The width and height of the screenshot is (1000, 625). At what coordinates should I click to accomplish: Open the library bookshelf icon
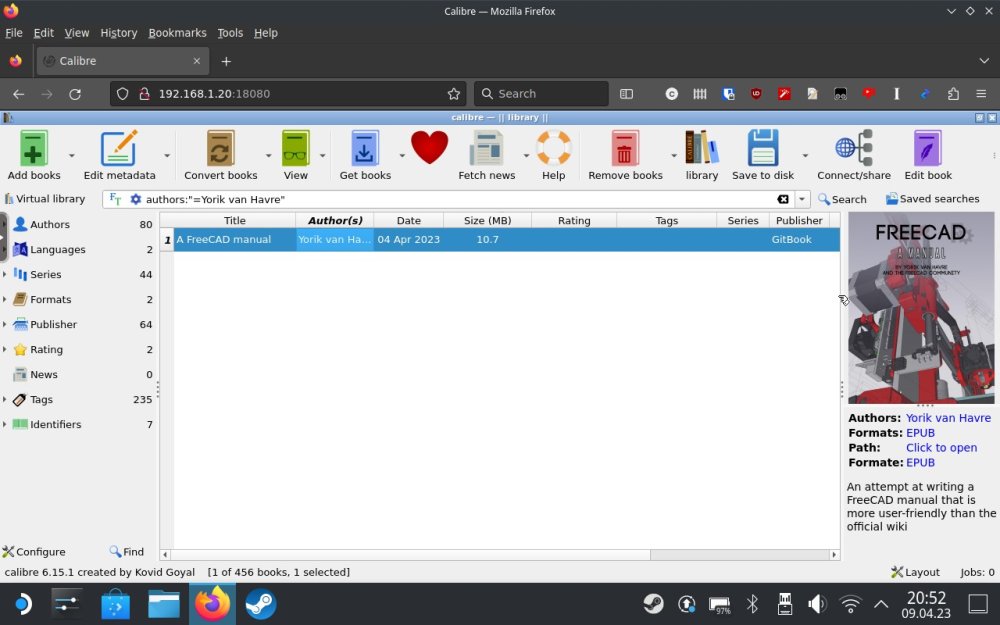point(702,149)
